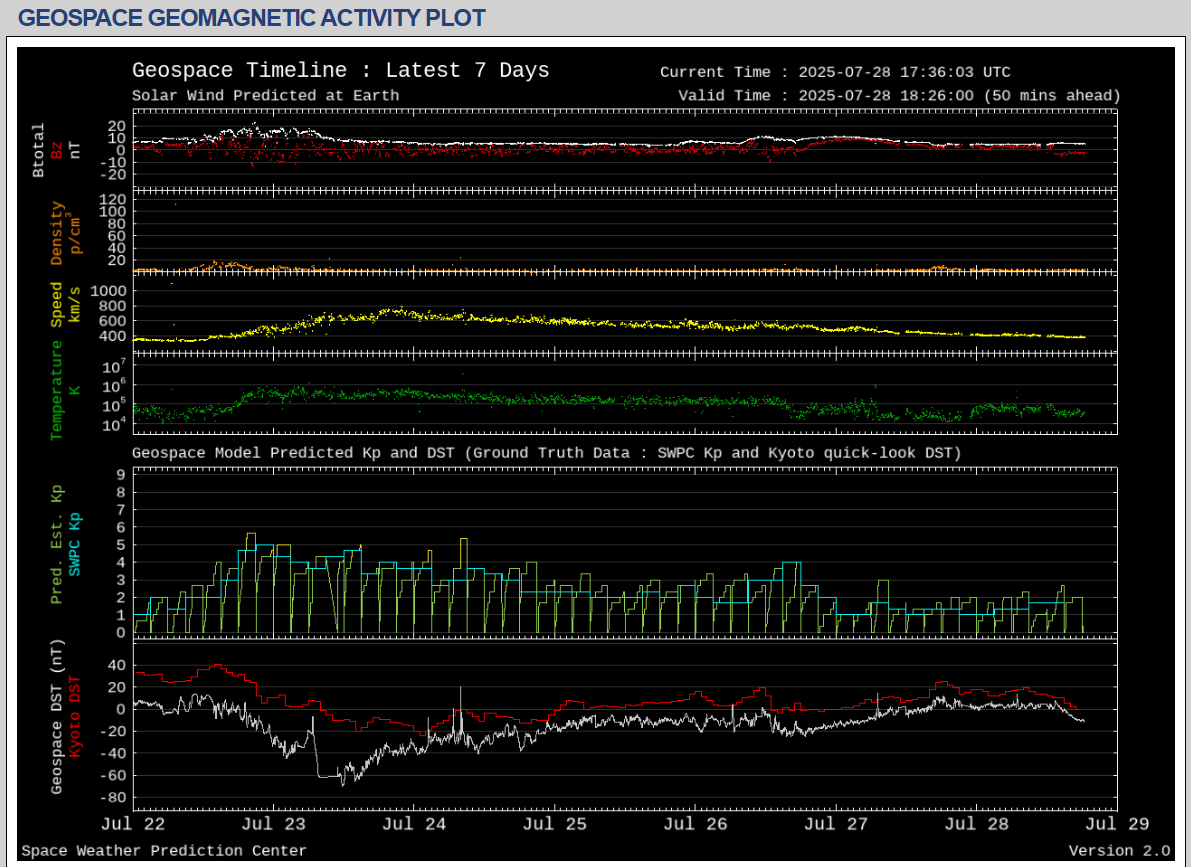The image size is (1191, 867).
Task: Click the Space Weather Prediction Center footer text
Action: (x=164, y=851)
